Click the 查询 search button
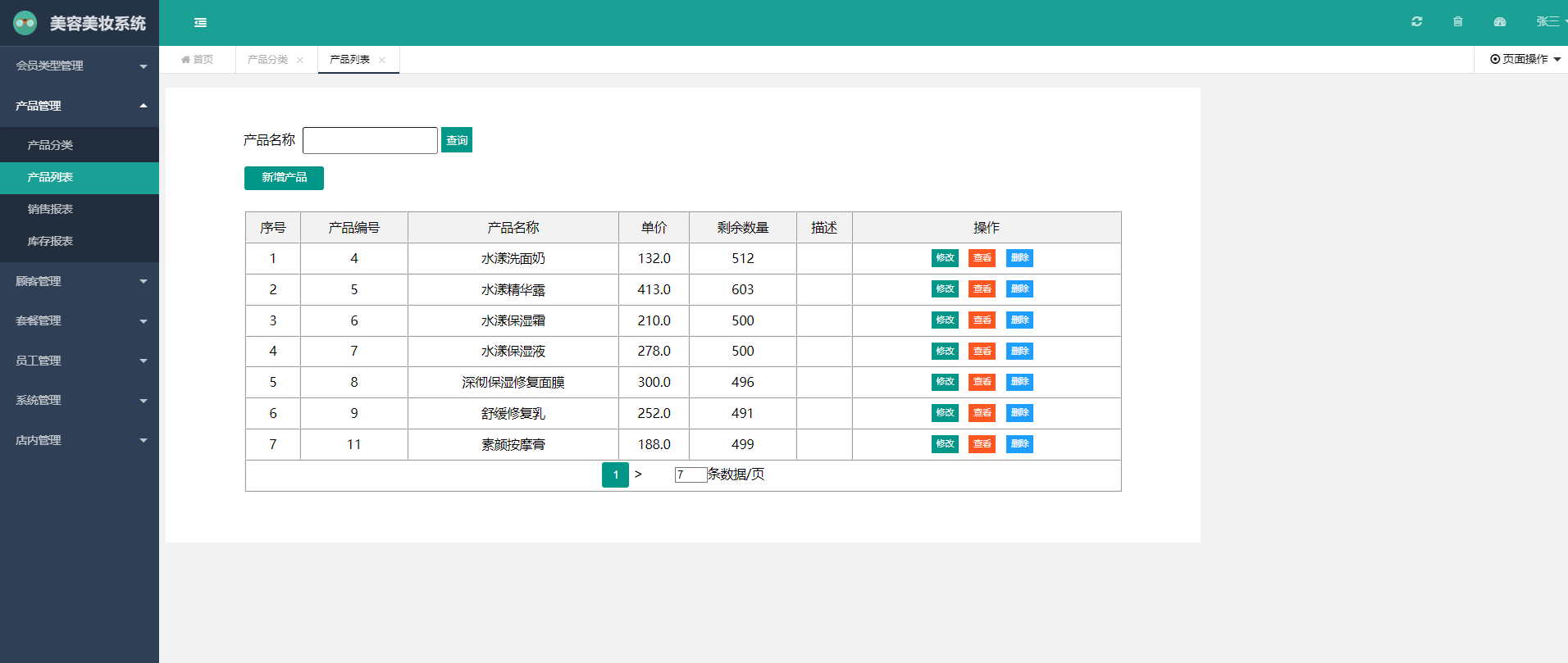 tap(457, 140)
